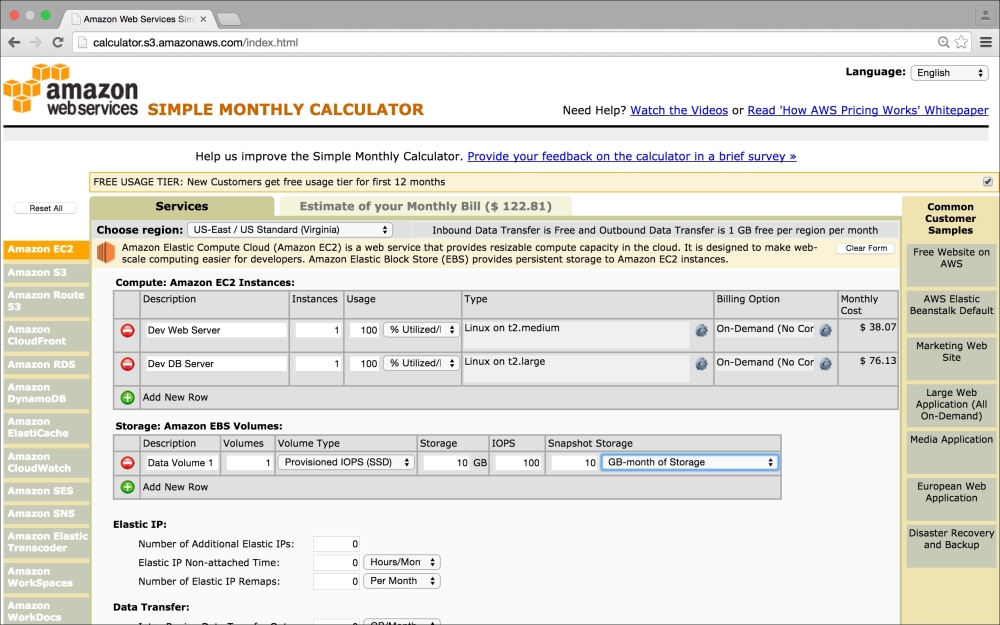
Task: Open usage unit dropdown for Dev Web Server
Action: (x=422, y=330)
